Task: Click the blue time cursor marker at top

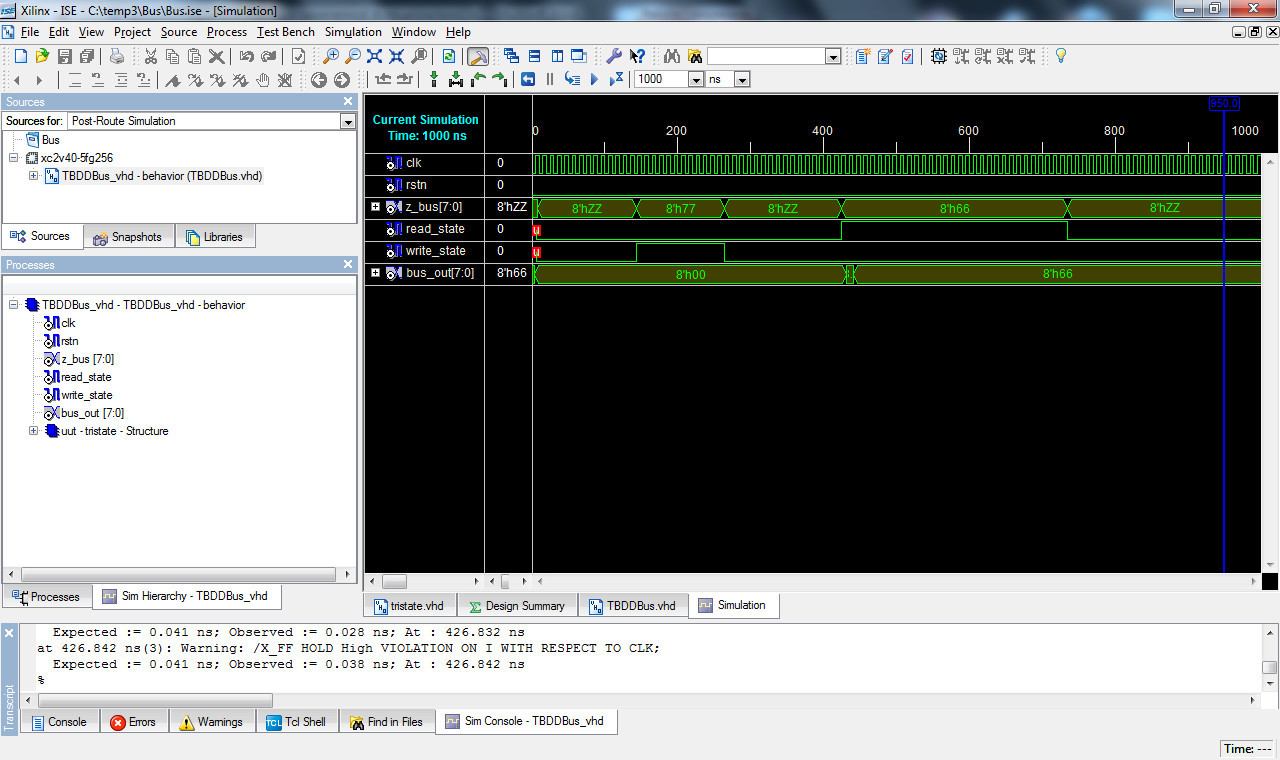Action: pos(1225,104)
